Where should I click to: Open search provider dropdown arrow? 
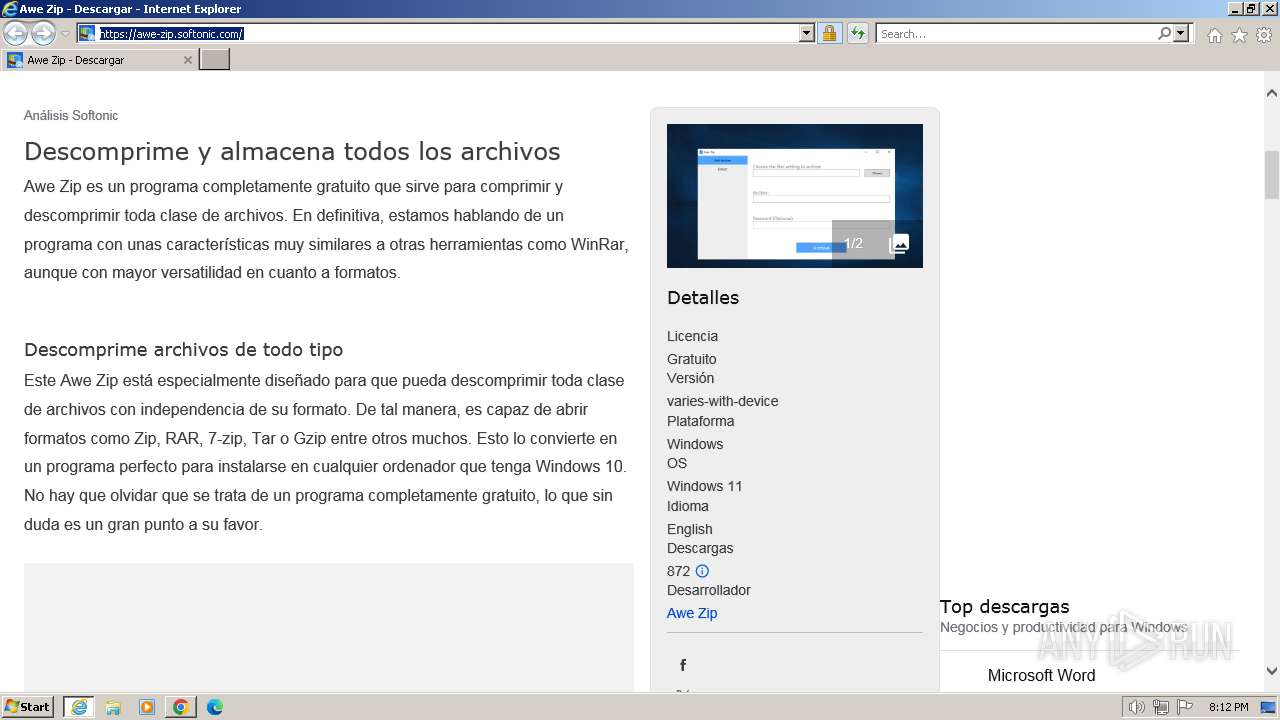tap(1181, 33)
